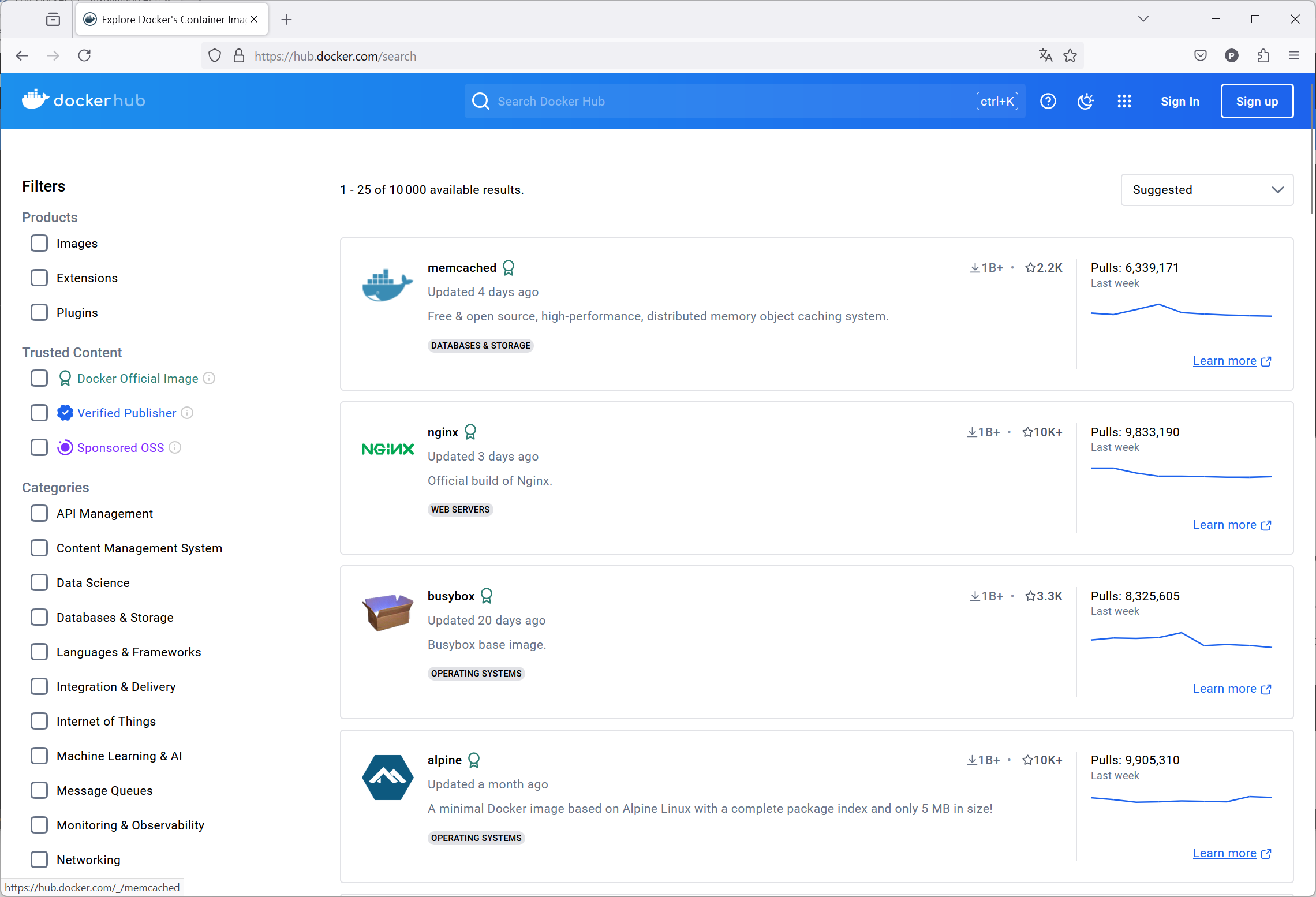1316x897 pixels.
Task: Open the help question mark icon
Action: (x=1048, y=102)
